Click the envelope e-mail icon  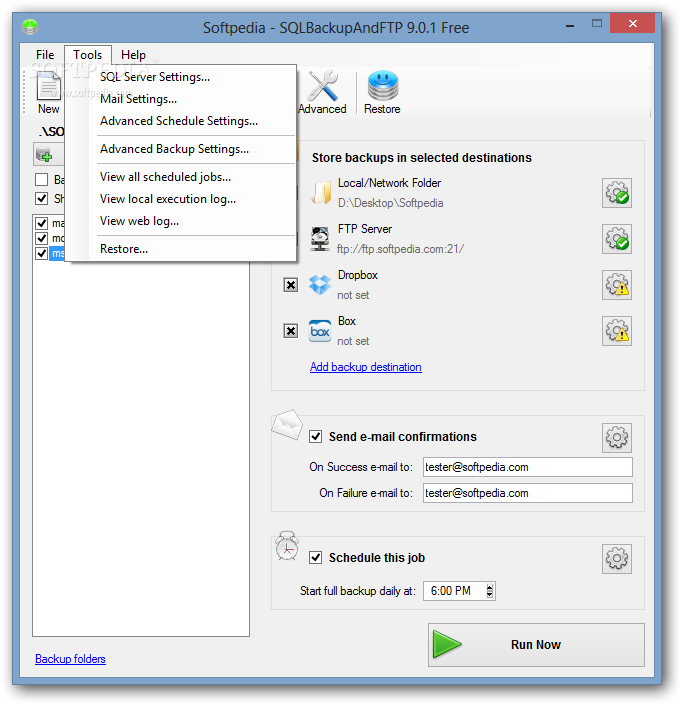click(x=287, y=424)
